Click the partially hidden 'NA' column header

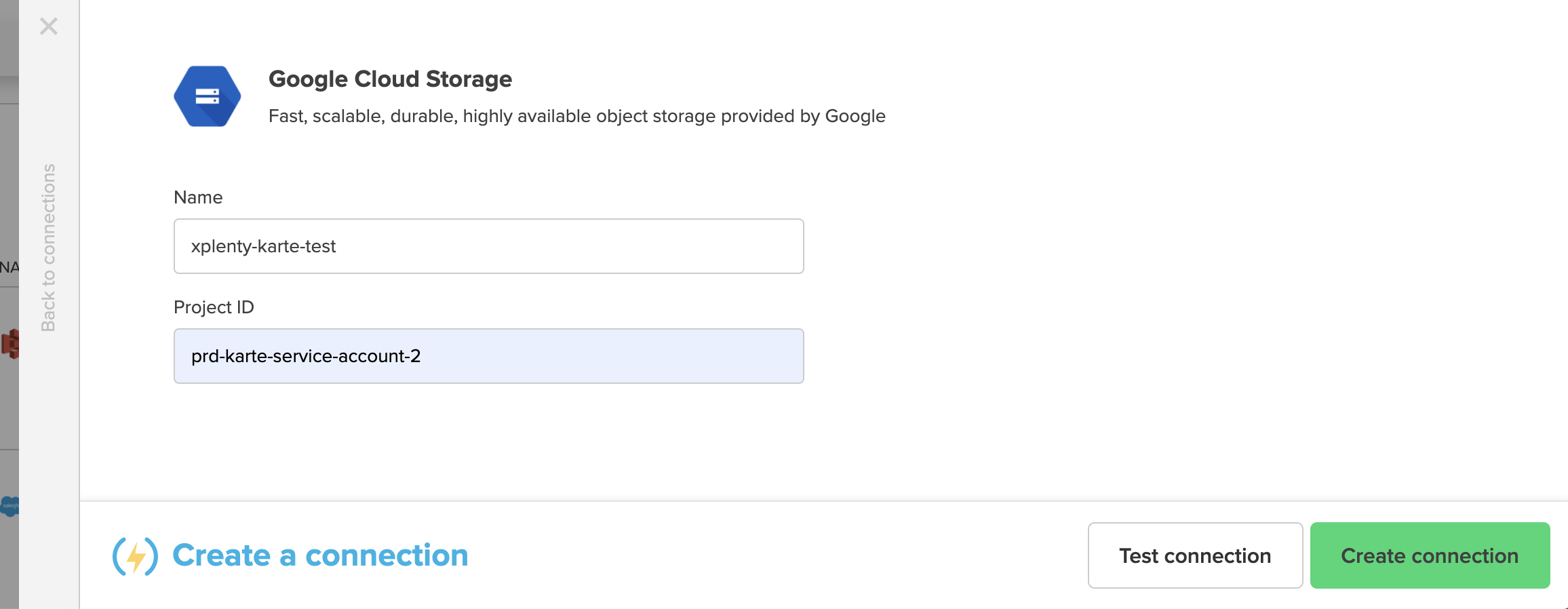[9, 267]
